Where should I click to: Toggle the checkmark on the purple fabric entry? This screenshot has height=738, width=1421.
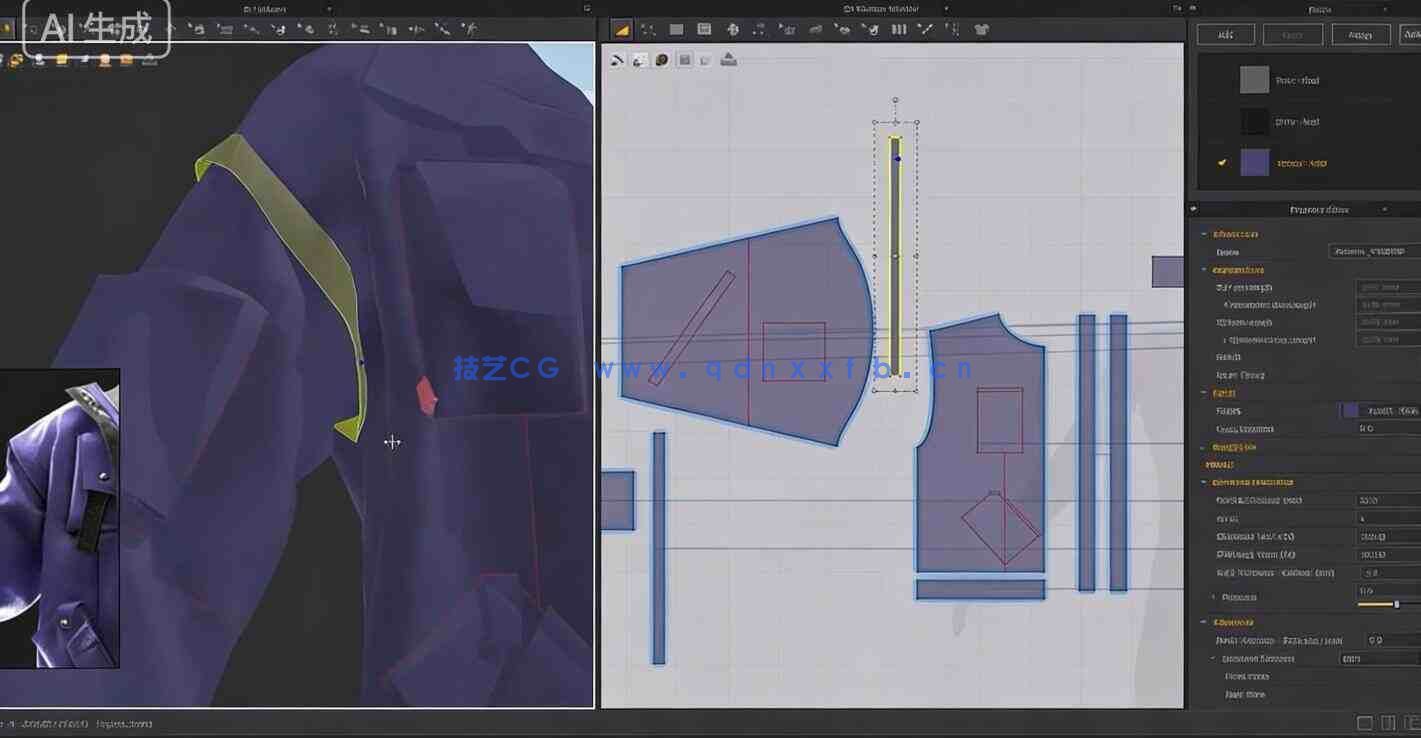[x=1222, y=162]
